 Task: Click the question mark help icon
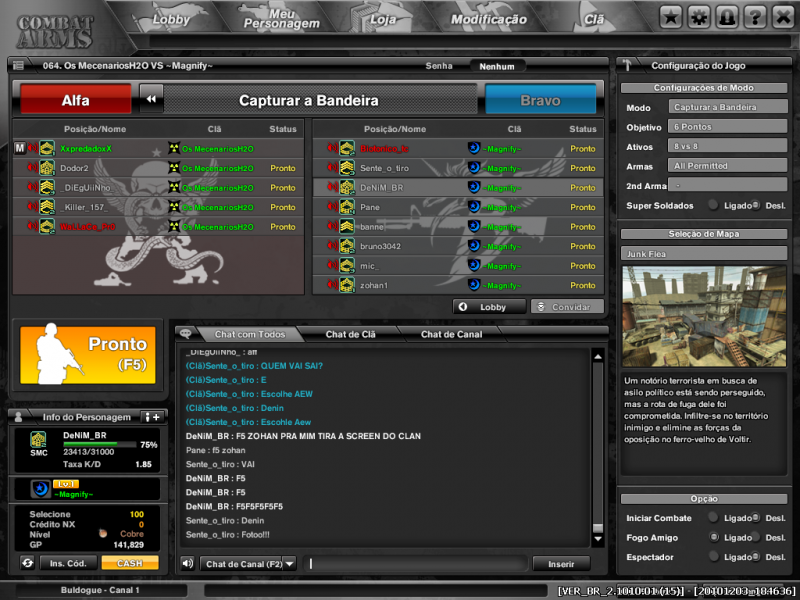(755, 17)
